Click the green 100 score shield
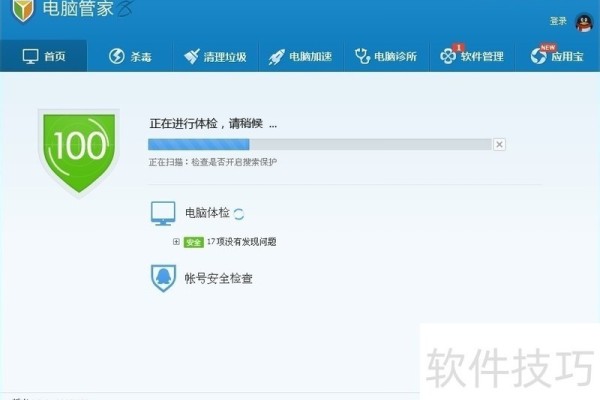Screen dimensions: 600x400 click(x=79, y=153)
